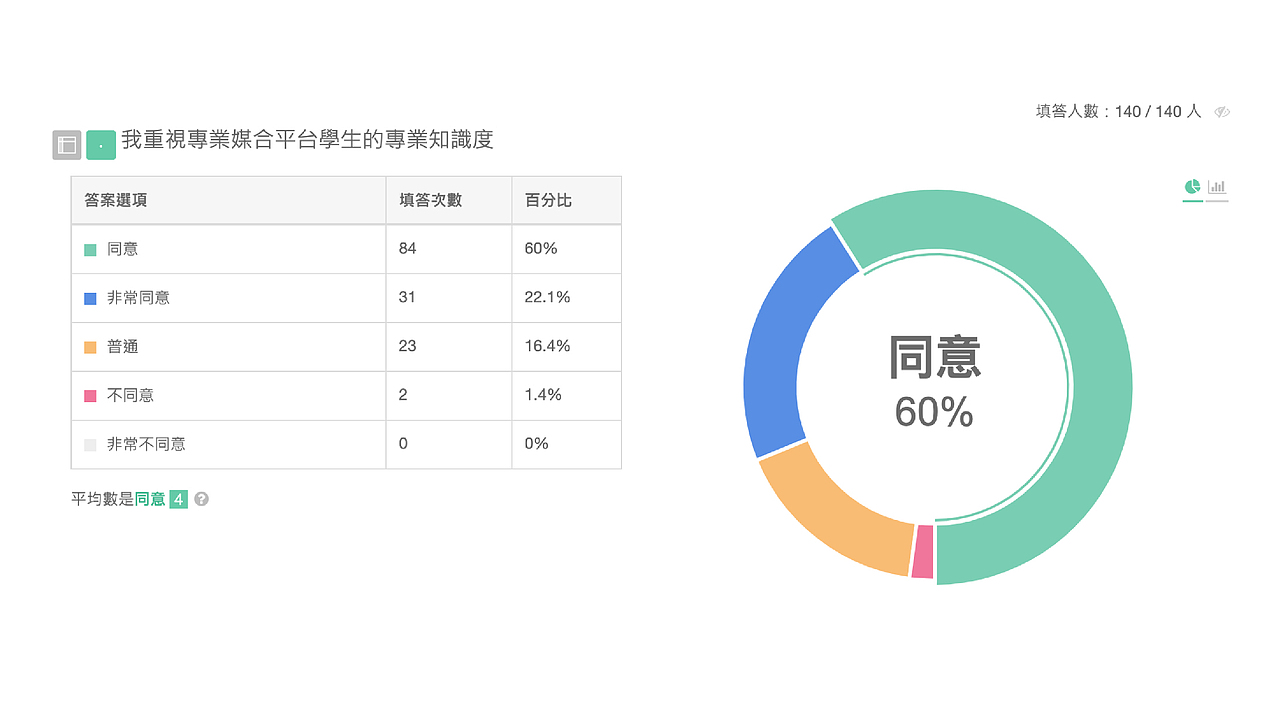Click the question type icon beside the title
The height and width of the screenshot is (726, 1280).
point(66,144)
